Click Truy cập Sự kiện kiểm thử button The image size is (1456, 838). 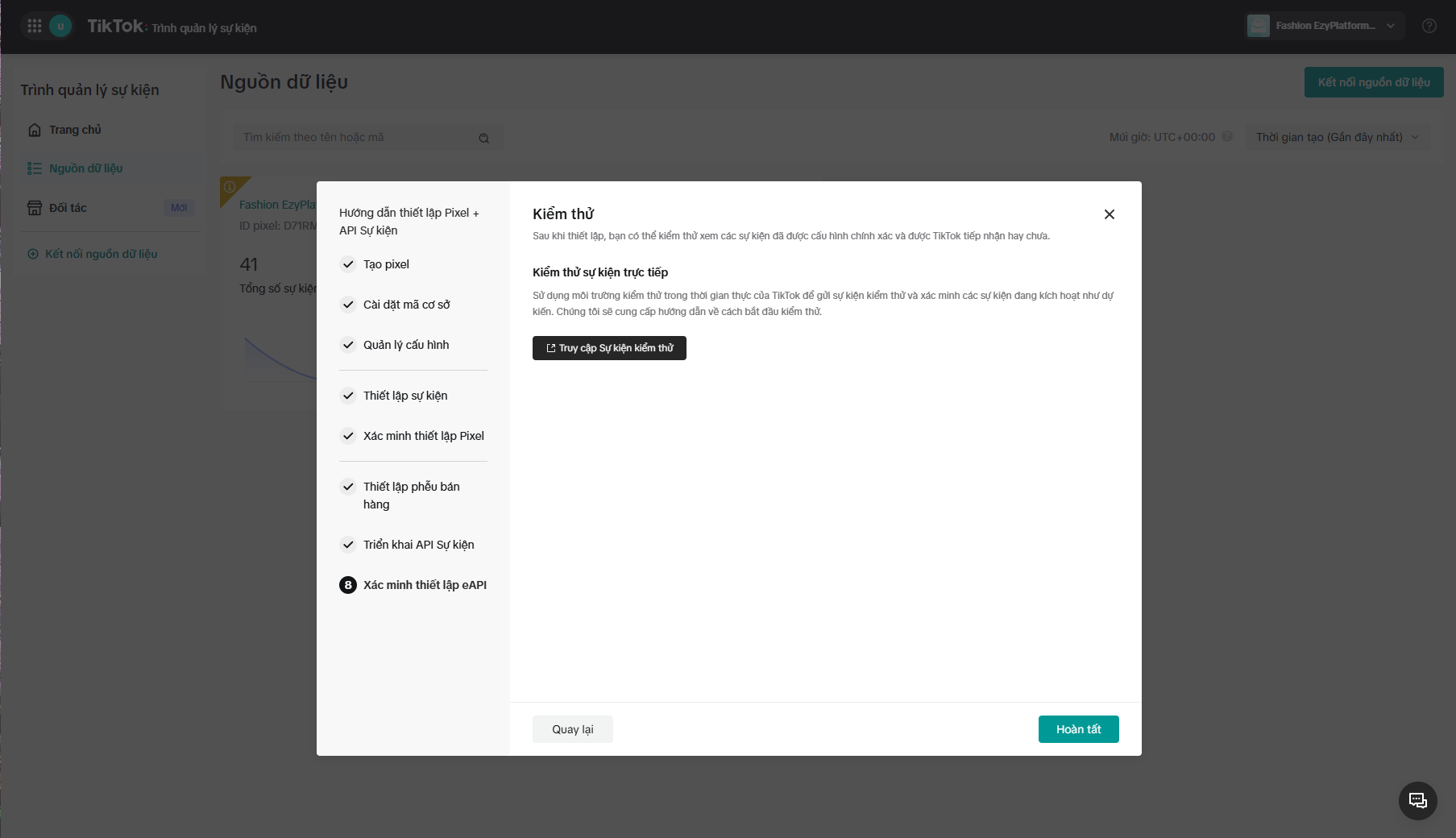609,348
